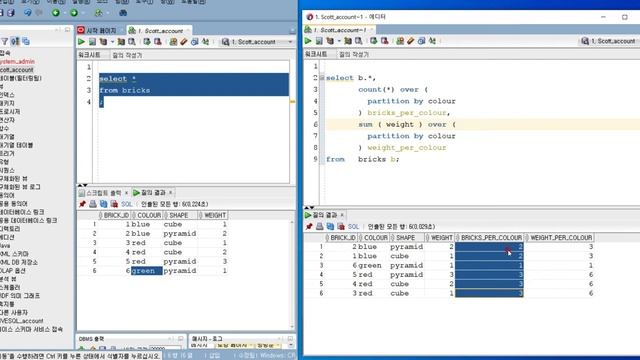Close left Query Result tab
640x360 pixels.
(x=171, y=193)
